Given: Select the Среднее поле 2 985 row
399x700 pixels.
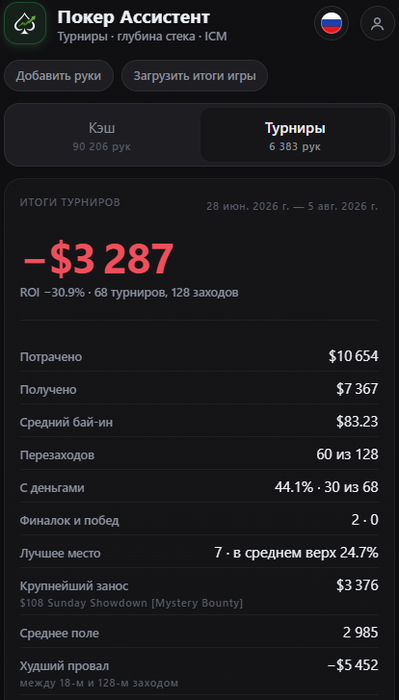Looking at the screenshot, I should point(199,633).
